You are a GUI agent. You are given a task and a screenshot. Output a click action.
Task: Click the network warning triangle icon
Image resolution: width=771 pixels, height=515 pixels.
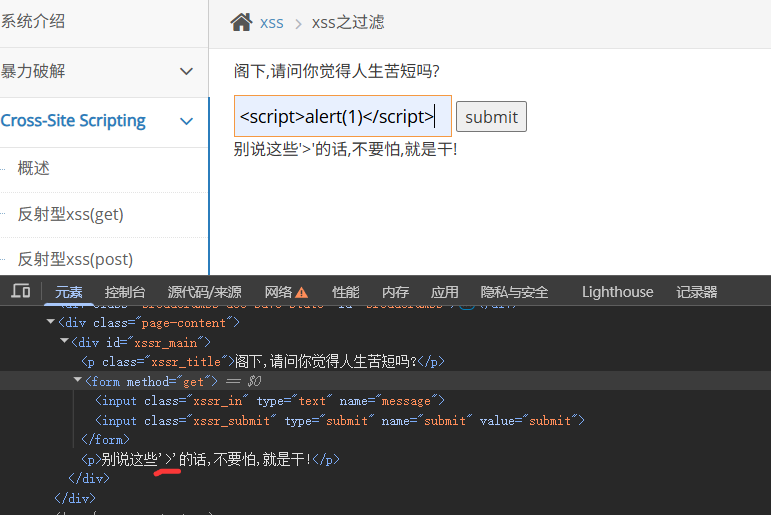coord(301,293)
